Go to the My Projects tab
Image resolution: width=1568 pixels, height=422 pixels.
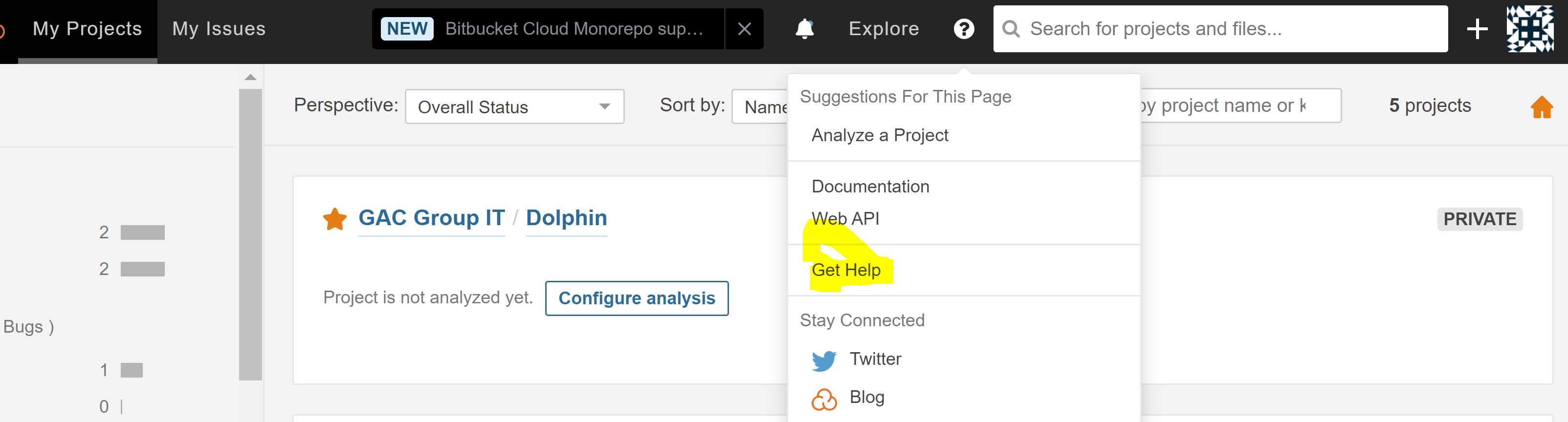coord(87,29)
